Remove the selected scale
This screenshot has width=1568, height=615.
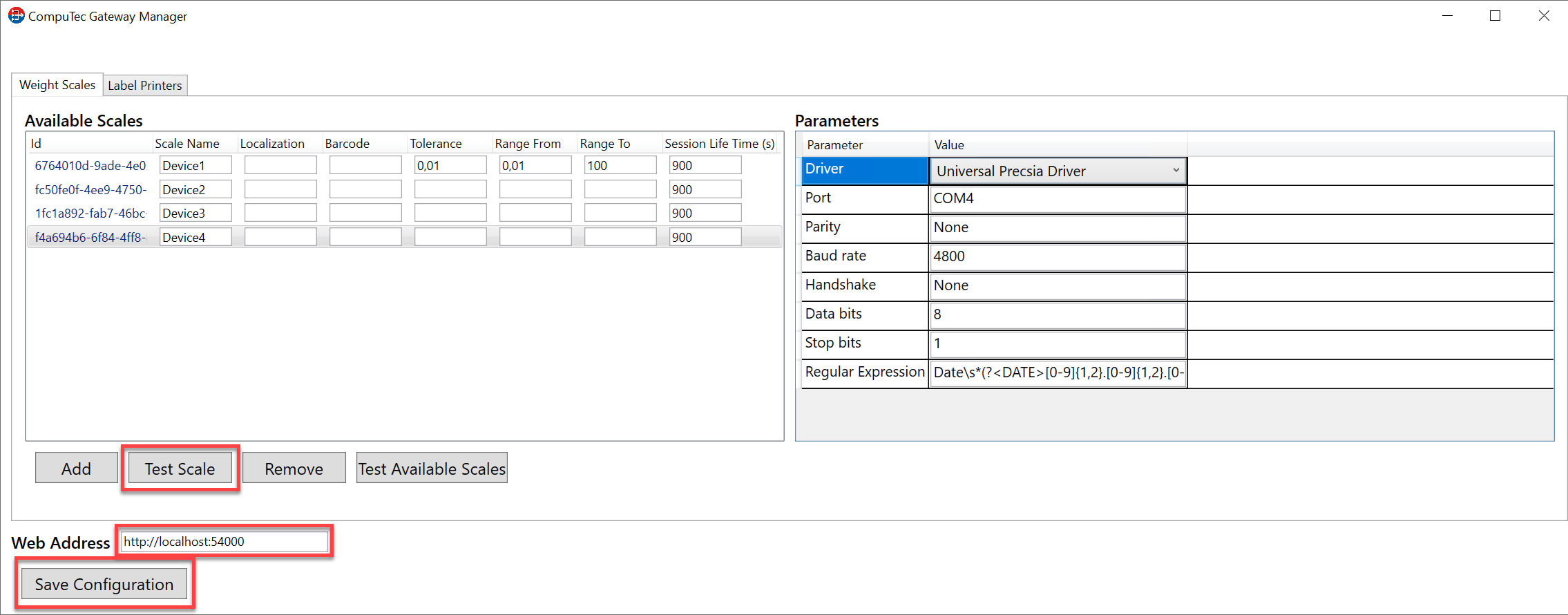click(294, 469)
